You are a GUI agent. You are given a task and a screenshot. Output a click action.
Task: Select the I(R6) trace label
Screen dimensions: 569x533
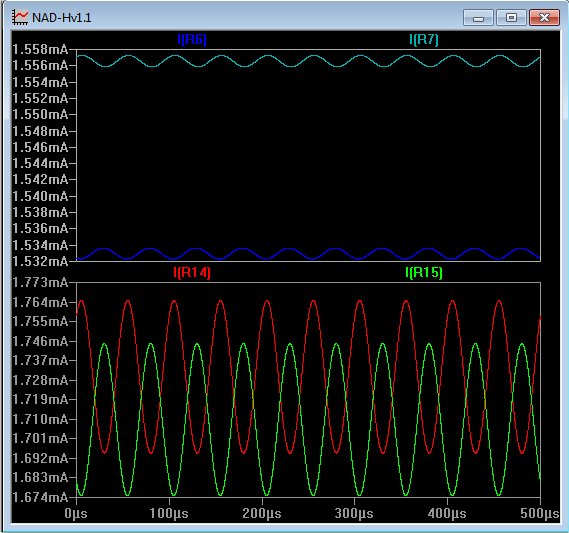pos(192,39)
